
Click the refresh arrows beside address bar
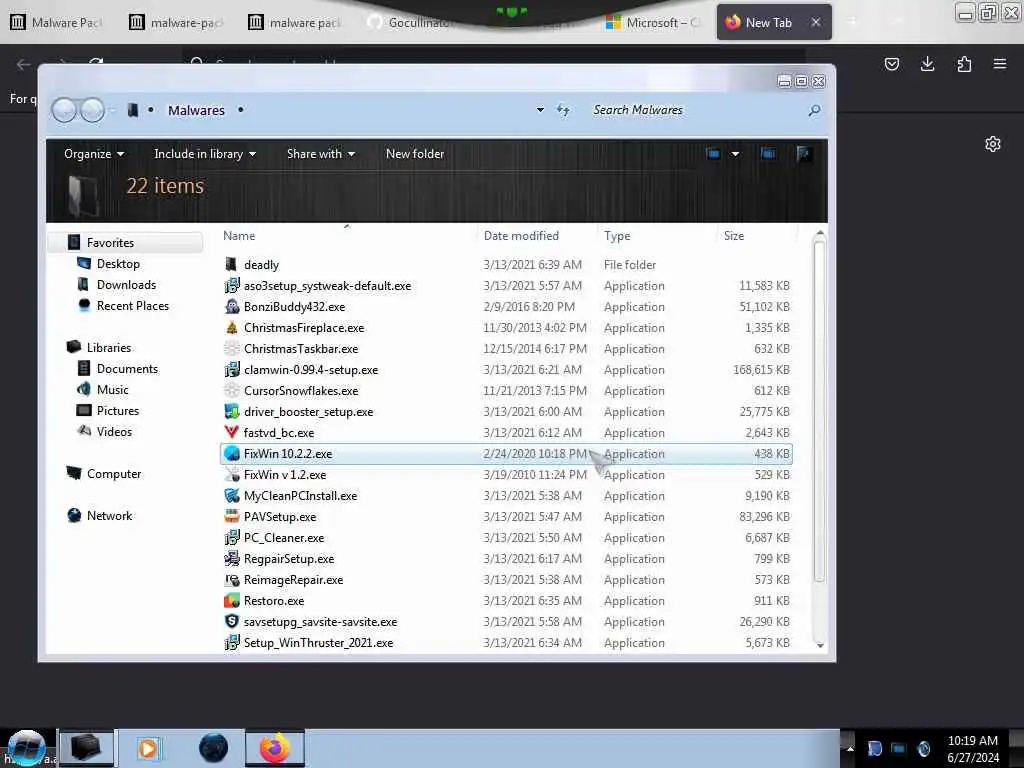coord(563,110)
